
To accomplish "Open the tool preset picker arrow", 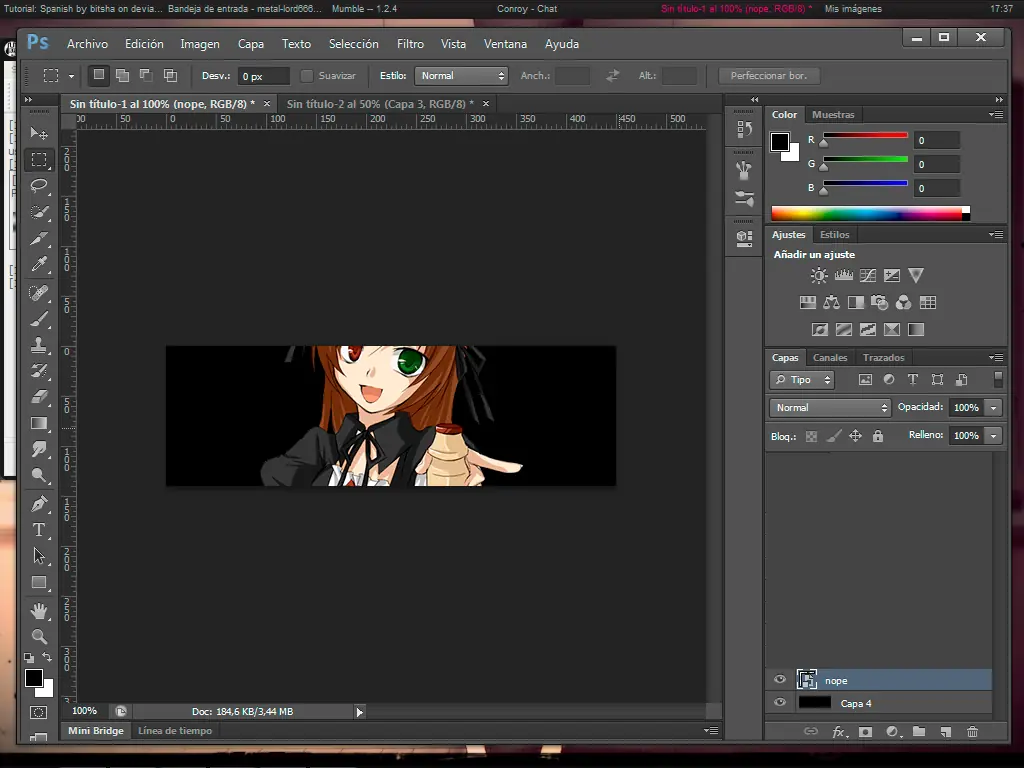I will click(71, 76).
